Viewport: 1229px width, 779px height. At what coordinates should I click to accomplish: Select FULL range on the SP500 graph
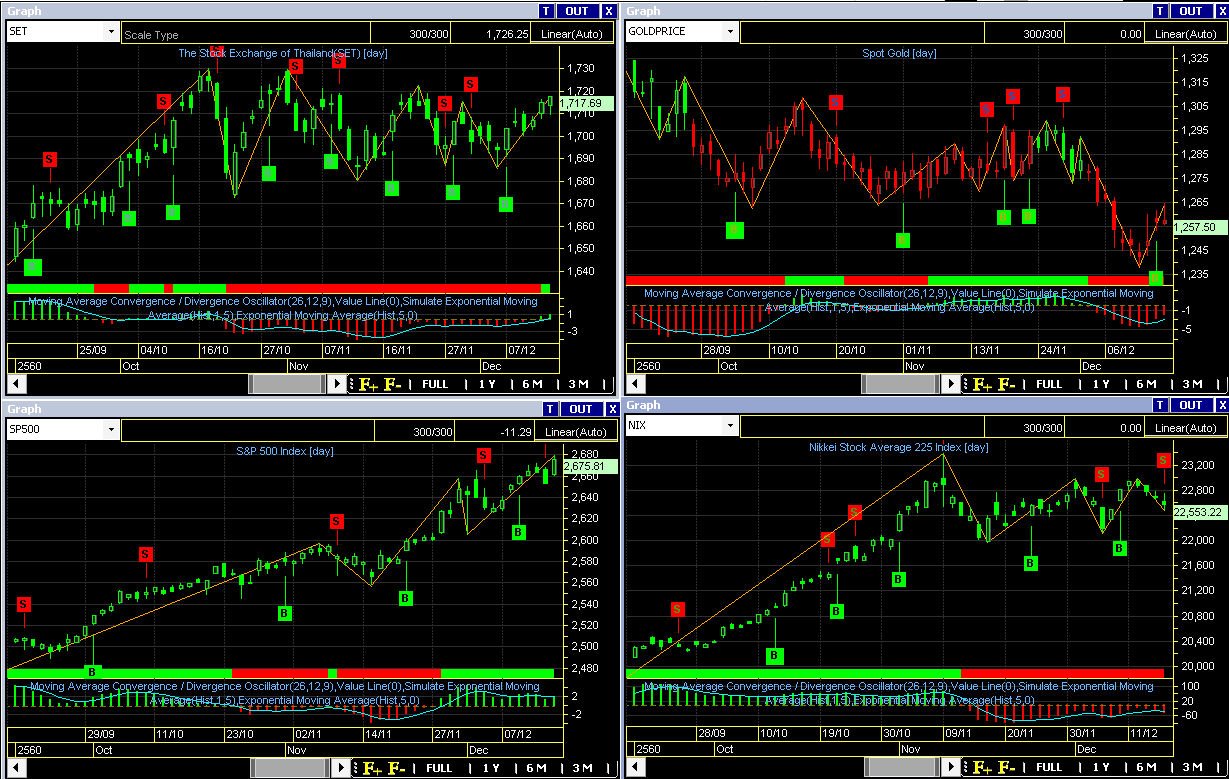tap(439, 769)
